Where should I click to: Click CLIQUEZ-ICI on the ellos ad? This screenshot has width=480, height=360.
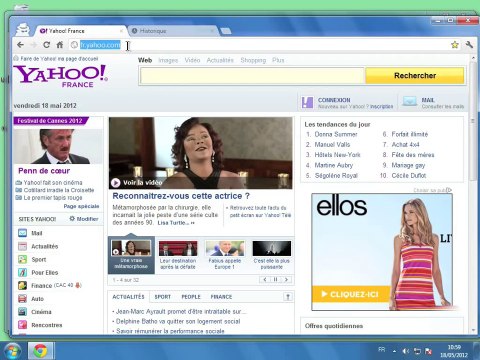350,294
